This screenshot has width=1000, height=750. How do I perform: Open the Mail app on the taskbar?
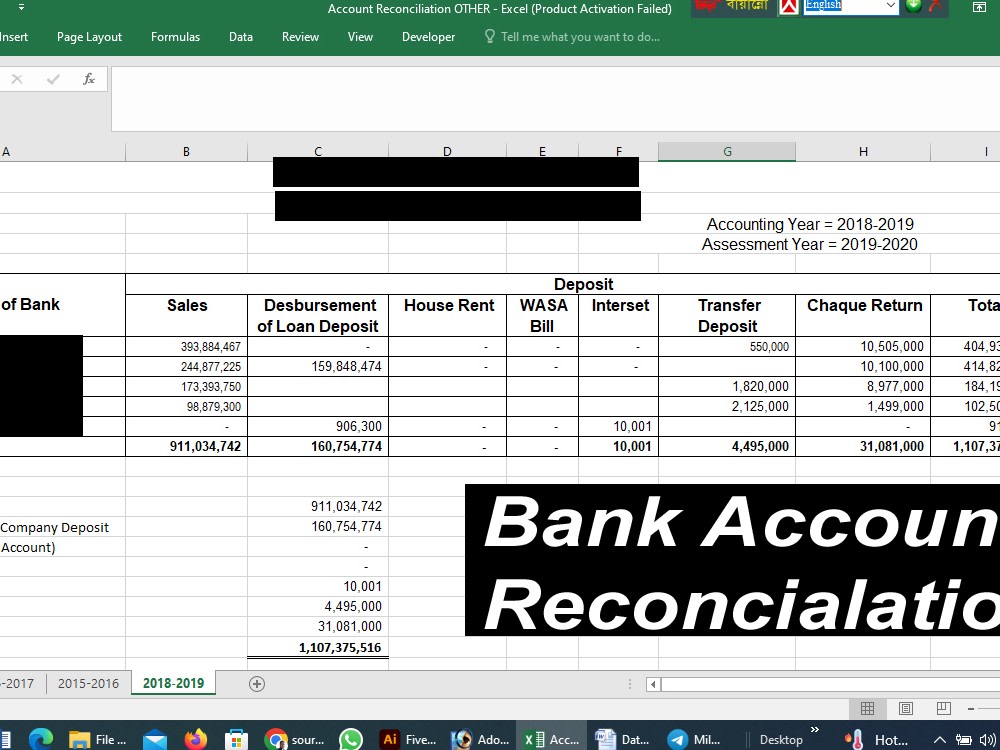tap(155, 740)
